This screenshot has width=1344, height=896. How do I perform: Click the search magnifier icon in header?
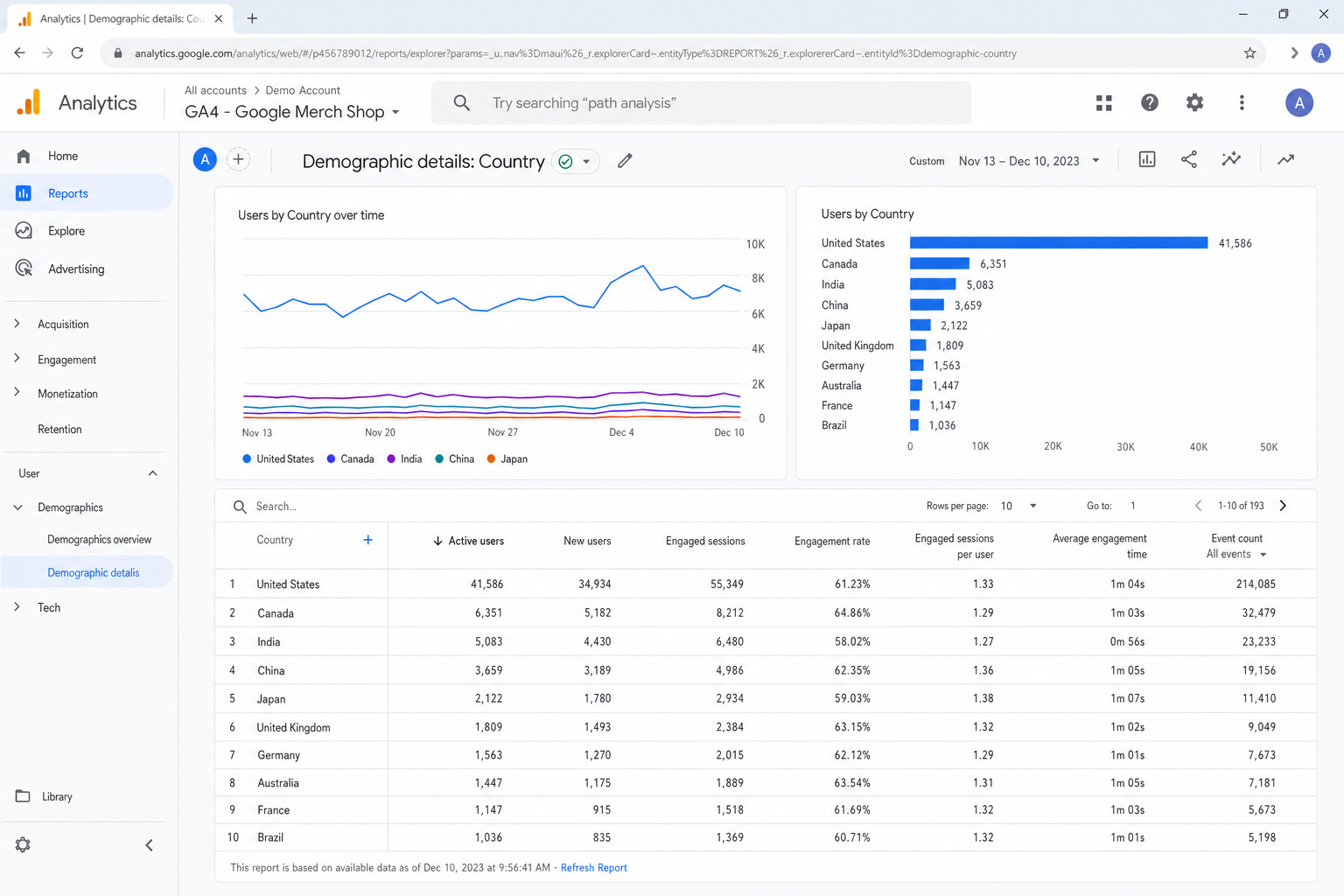tap(462, 103)
